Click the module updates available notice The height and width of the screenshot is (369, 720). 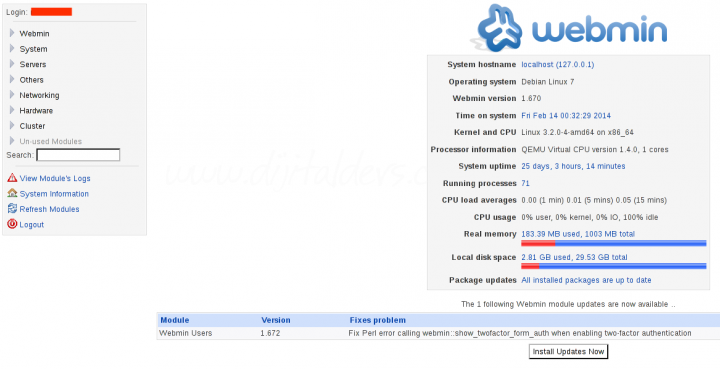point(568,304)
